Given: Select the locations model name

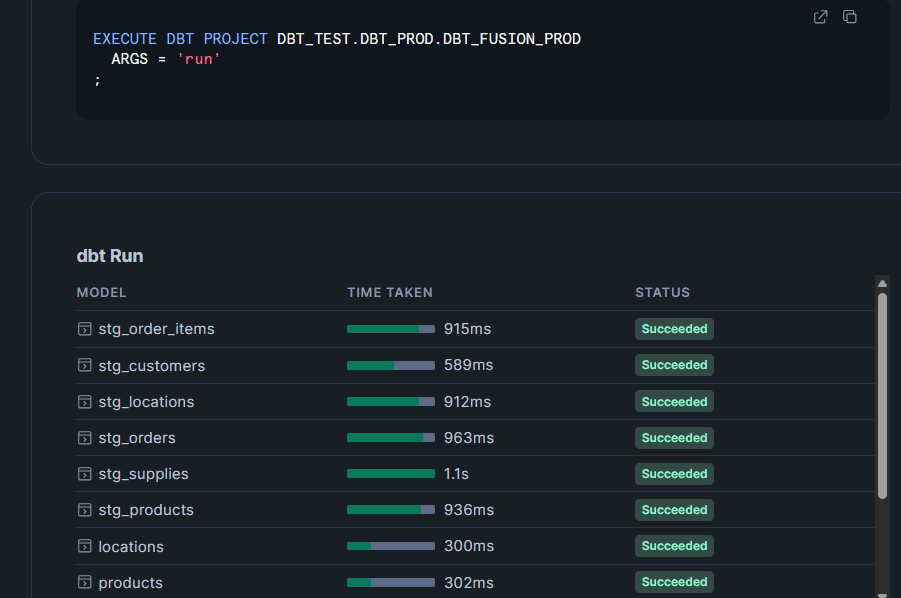Looking at the screenshot, I should pyautogui.click(x=131, y=547).
